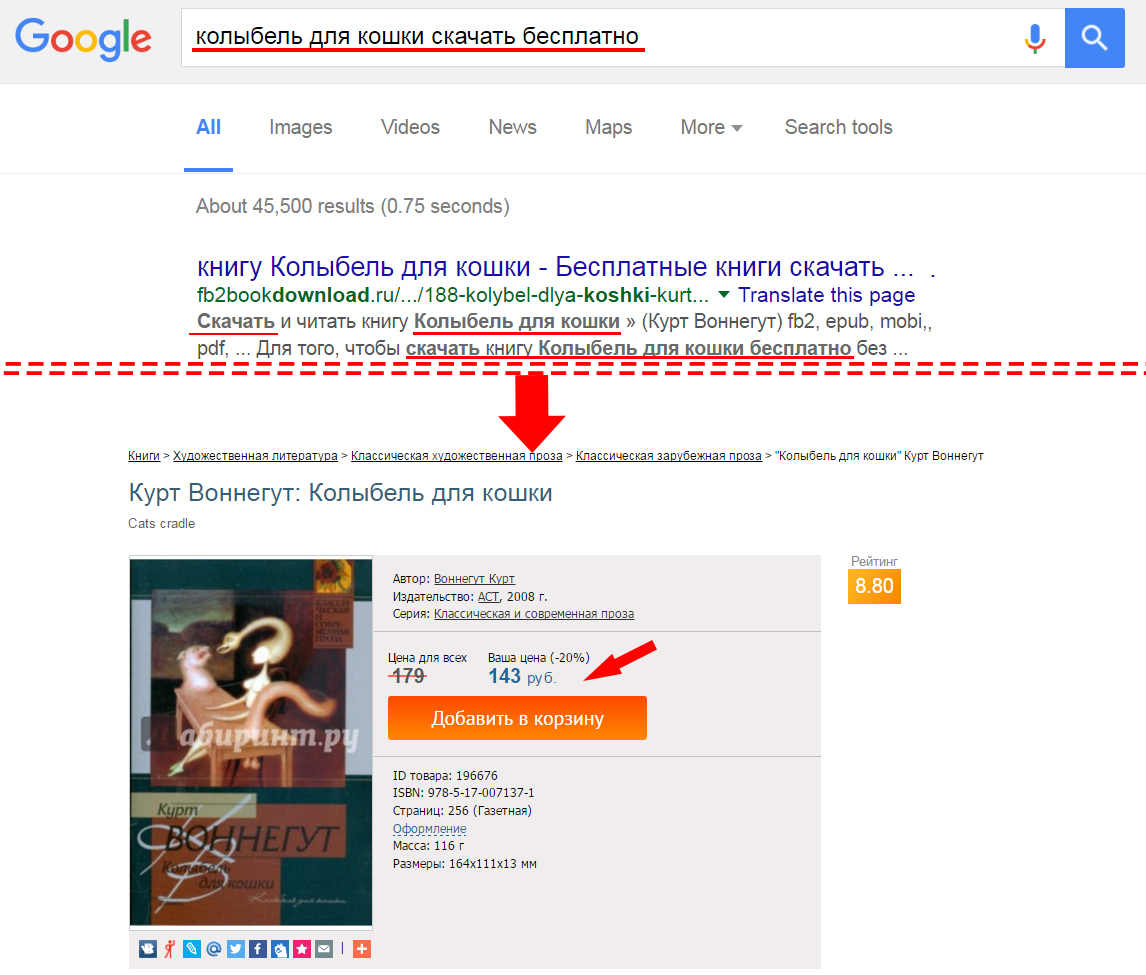This screenshot has width=1146, height=975.
Task: Click the voice search microphone icon
Action: click(1034, 38)
